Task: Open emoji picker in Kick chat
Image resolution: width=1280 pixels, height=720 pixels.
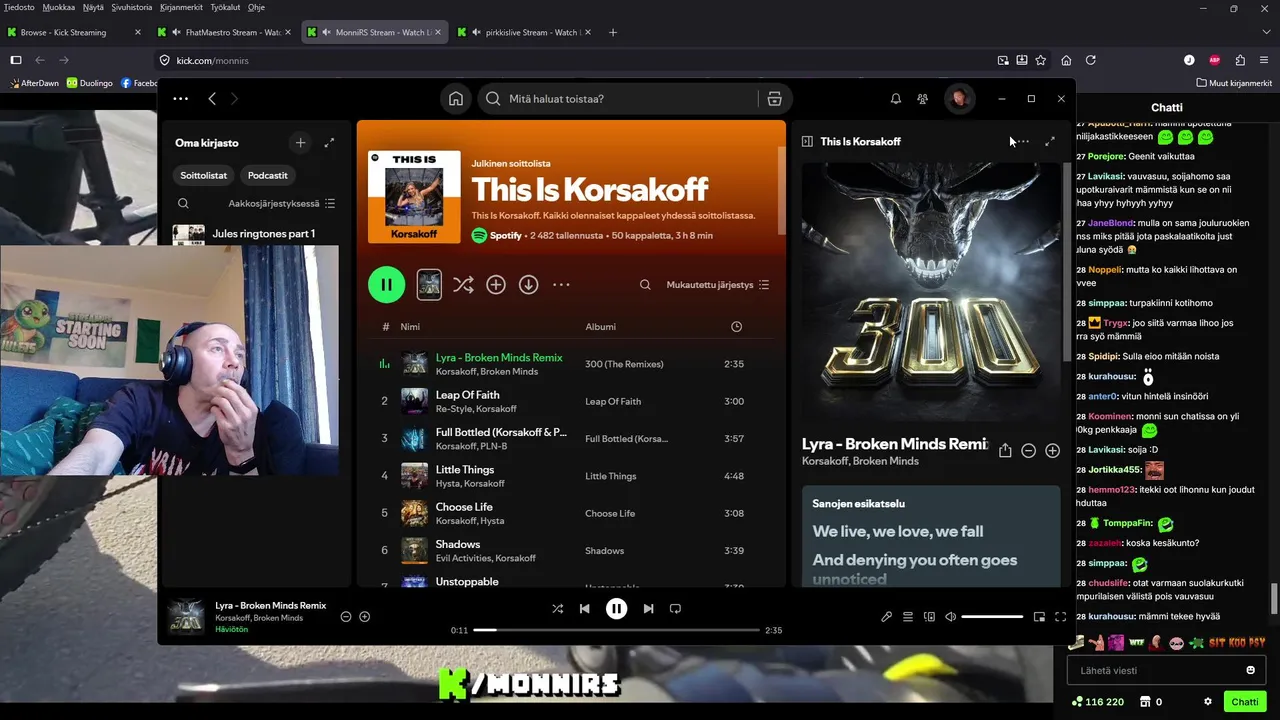Action: 1250,670
